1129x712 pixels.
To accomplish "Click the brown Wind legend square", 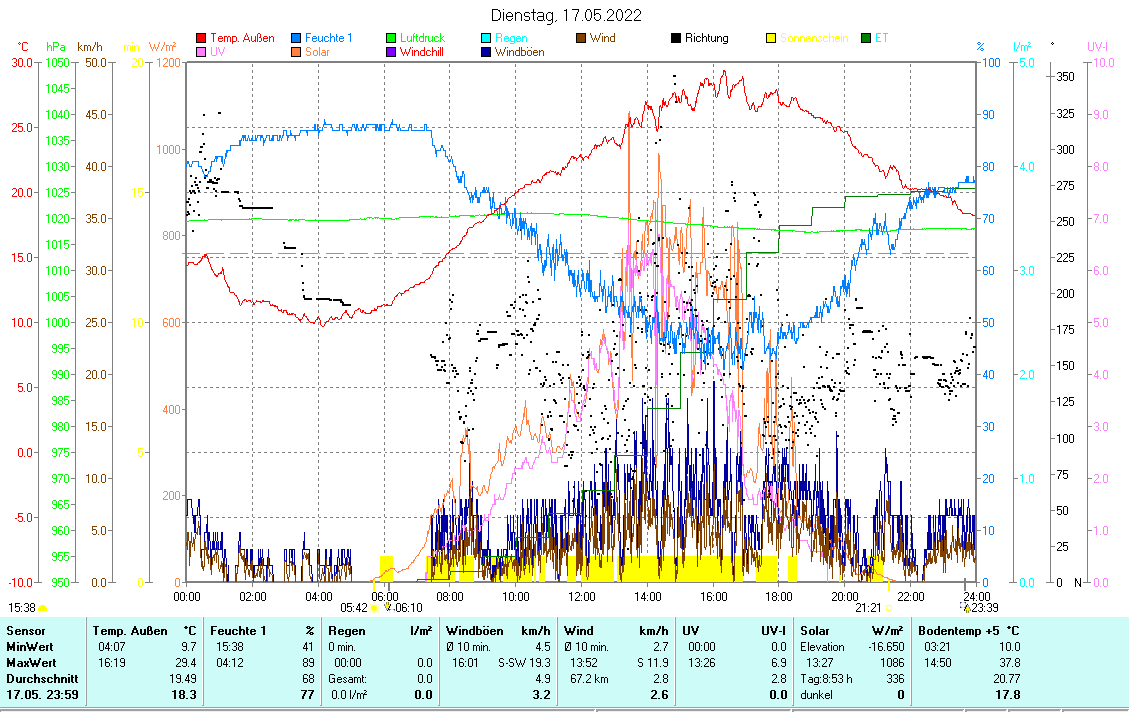I will (581, 38).
